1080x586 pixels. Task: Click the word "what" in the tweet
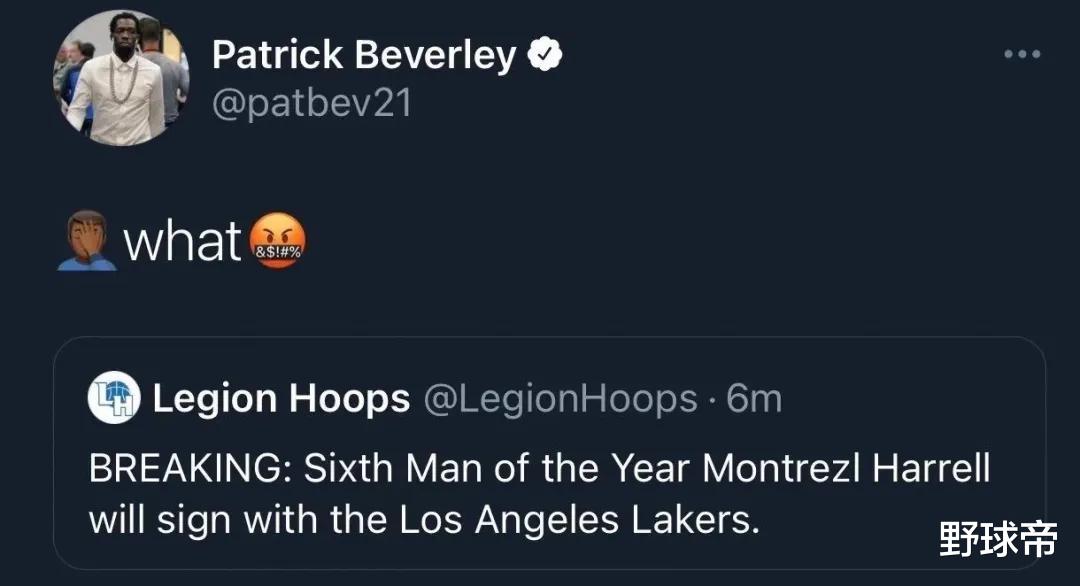(183, 242)
